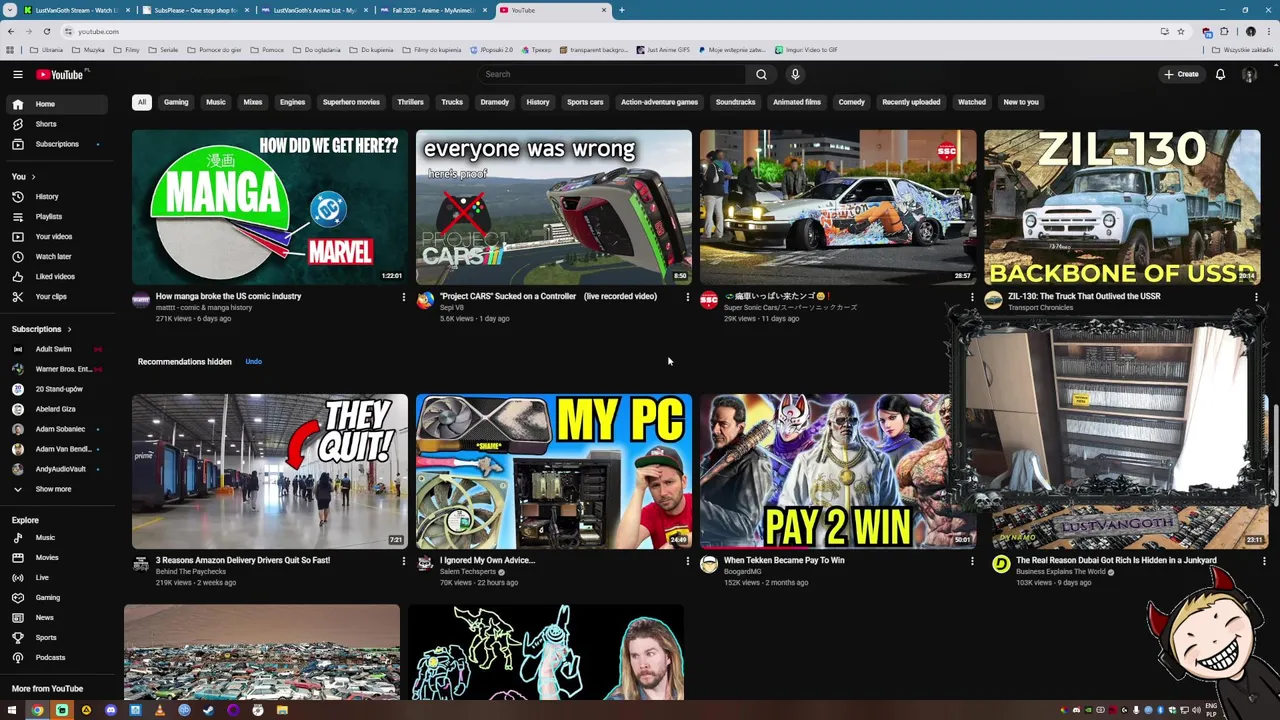Open Gaming under Explore
The image size is (1280, 720).
coord(58,597)
